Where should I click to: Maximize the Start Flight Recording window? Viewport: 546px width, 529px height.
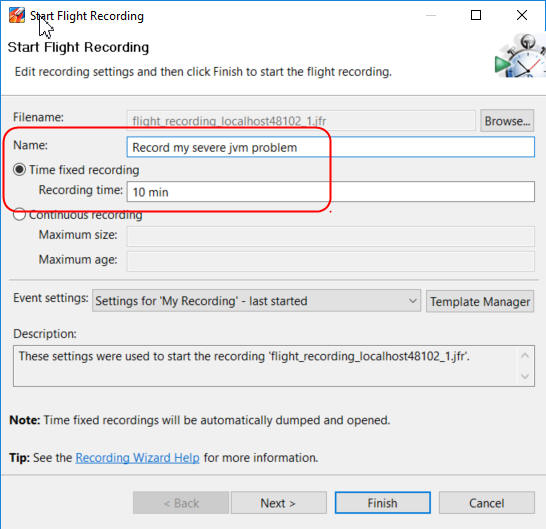(x=476, y=15)
